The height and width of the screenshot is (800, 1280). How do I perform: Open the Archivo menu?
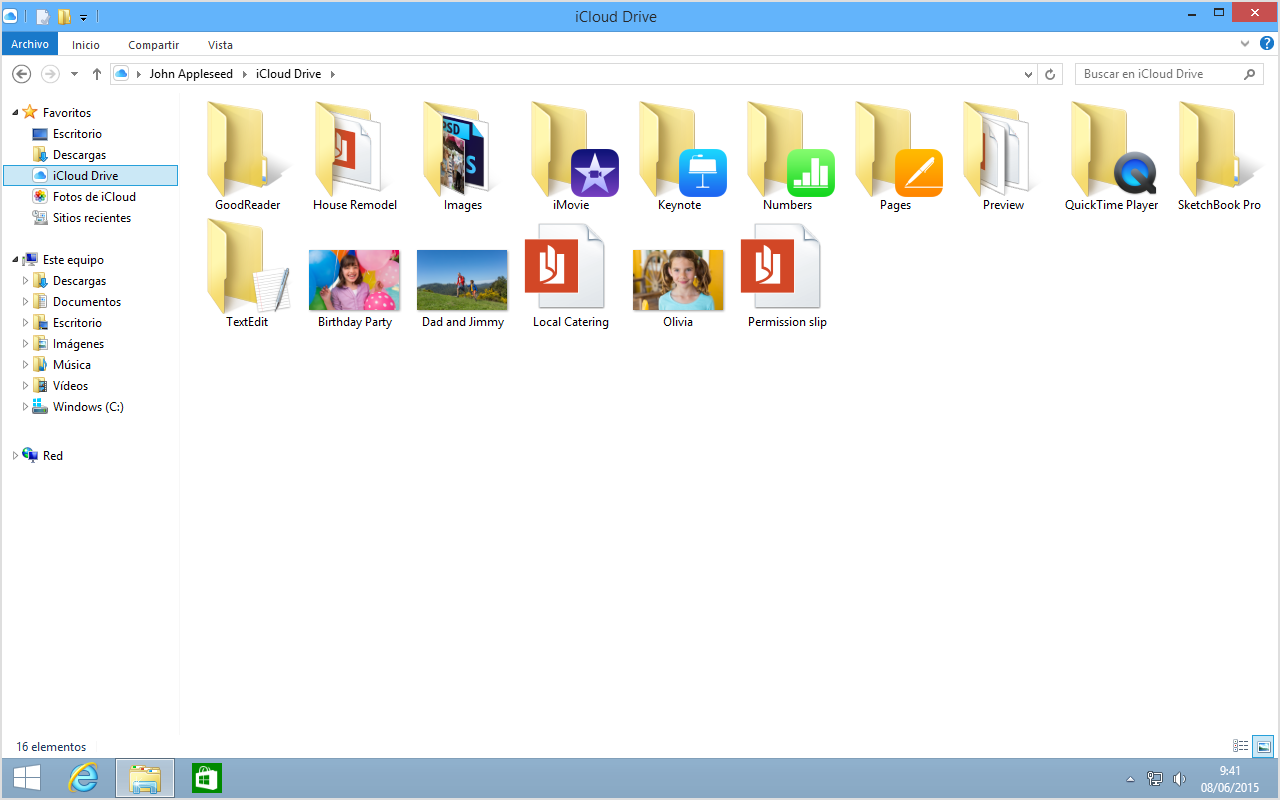pyautogui.click(x=30, y=44)
